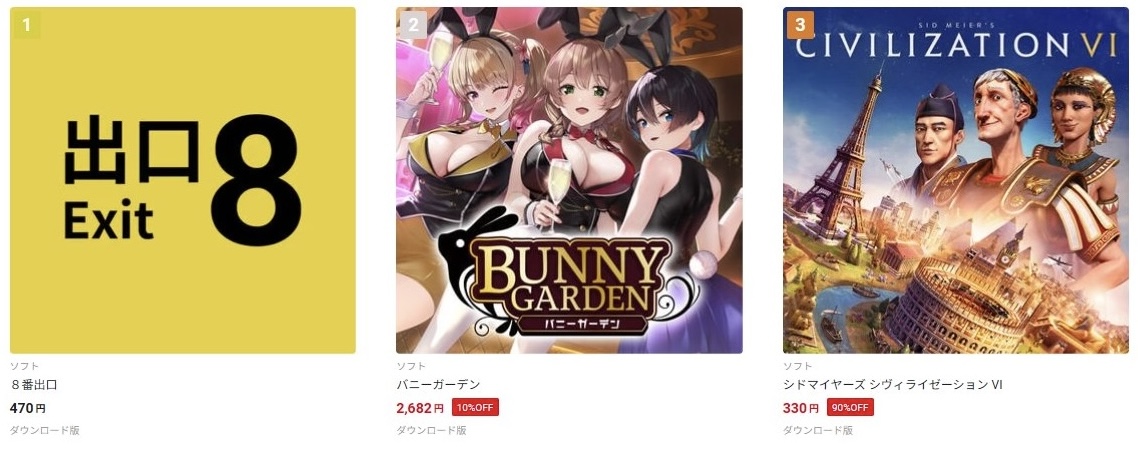Click the 90%OFF discount badge

(850, 408)
